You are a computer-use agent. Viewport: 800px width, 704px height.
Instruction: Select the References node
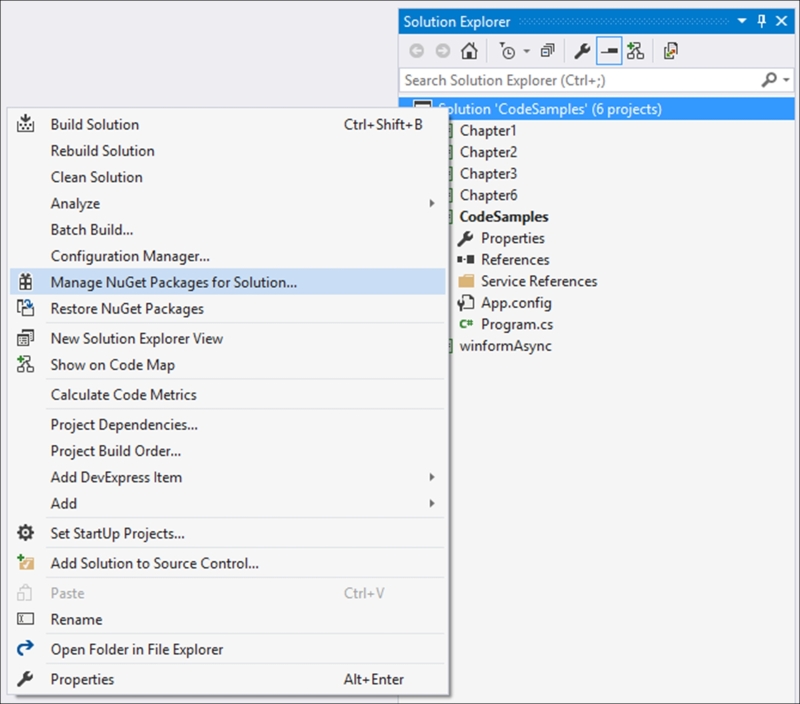click(515, 260)
